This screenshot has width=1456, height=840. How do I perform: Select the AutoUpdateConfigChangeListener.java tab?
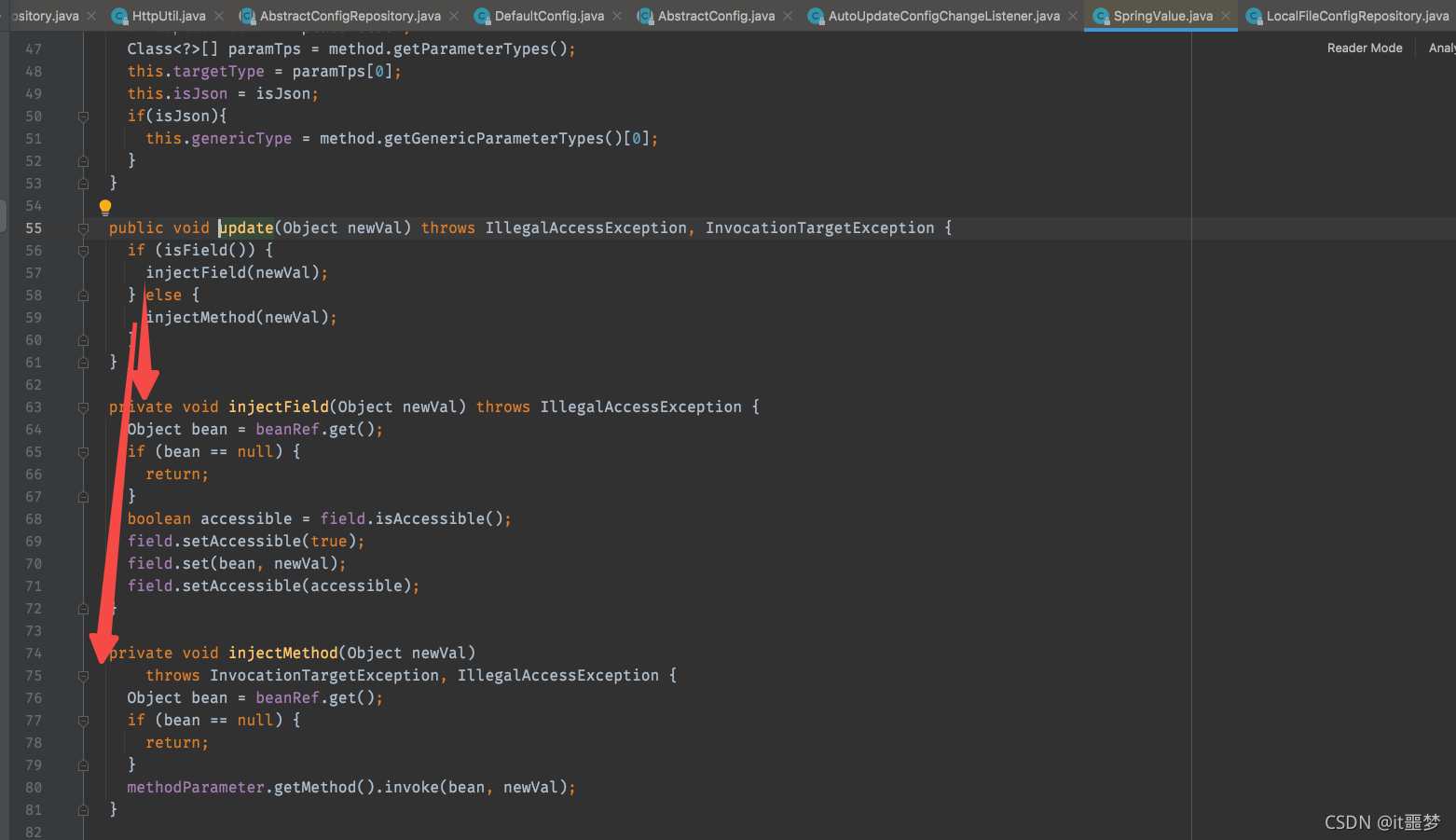(x=943, y=16)
